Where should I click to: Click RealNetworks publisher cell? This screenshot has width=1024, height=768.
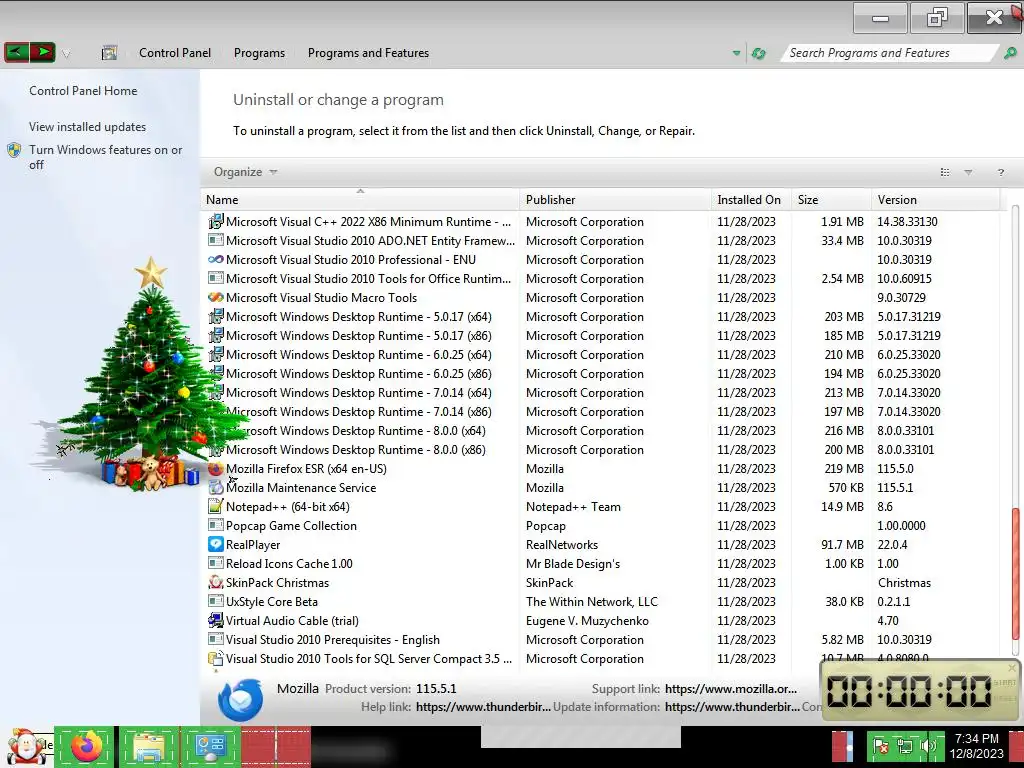click(x=562, y=545)
